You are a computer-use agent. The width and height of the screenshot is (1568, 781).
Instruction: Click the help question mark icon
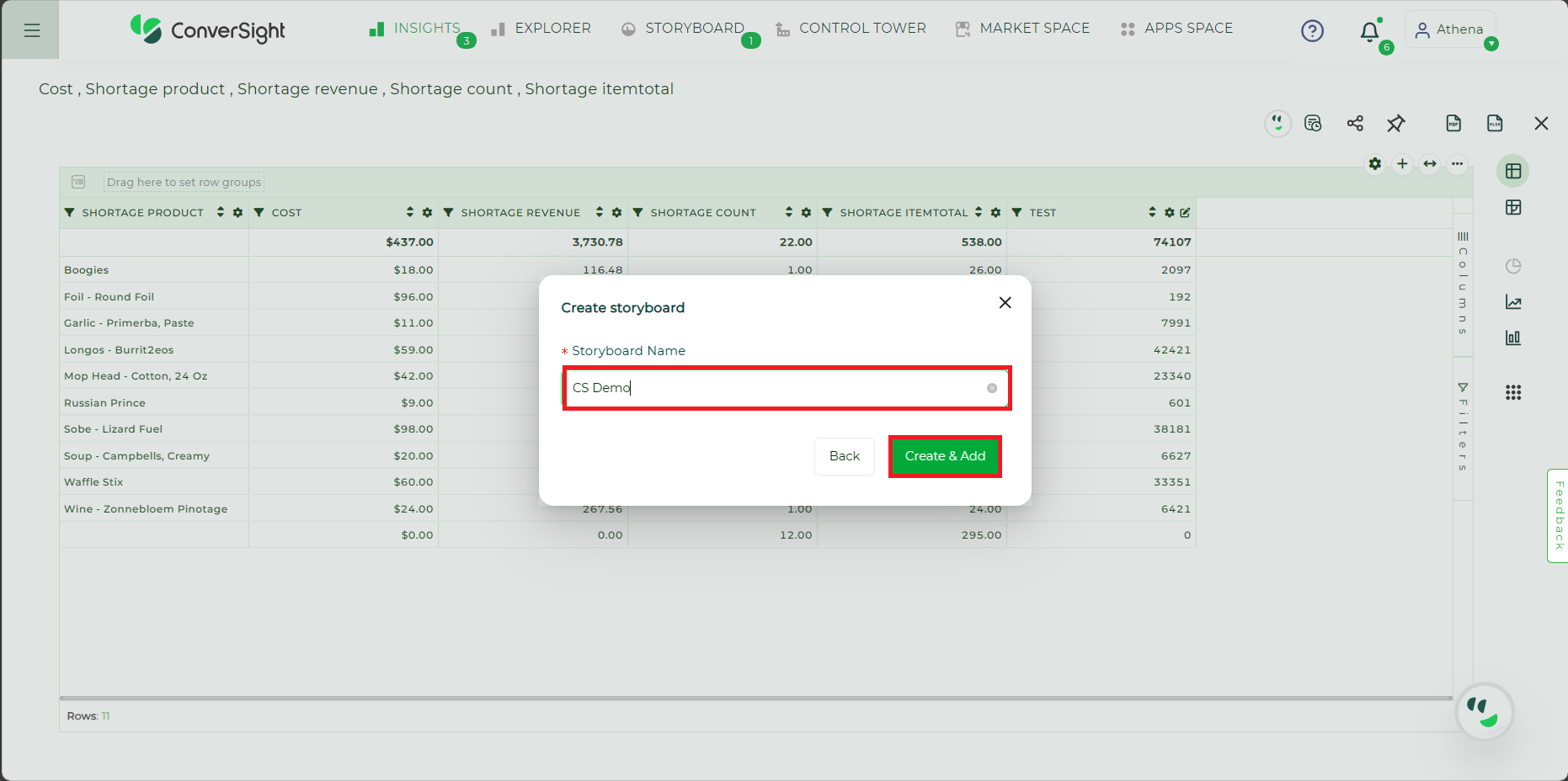[1312, 31]
